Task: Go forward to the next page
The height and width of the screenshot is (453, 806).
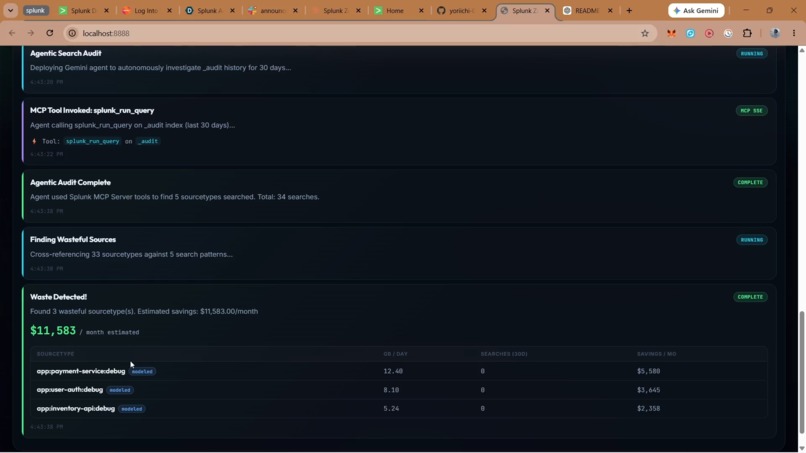Action: pos(31,33)
